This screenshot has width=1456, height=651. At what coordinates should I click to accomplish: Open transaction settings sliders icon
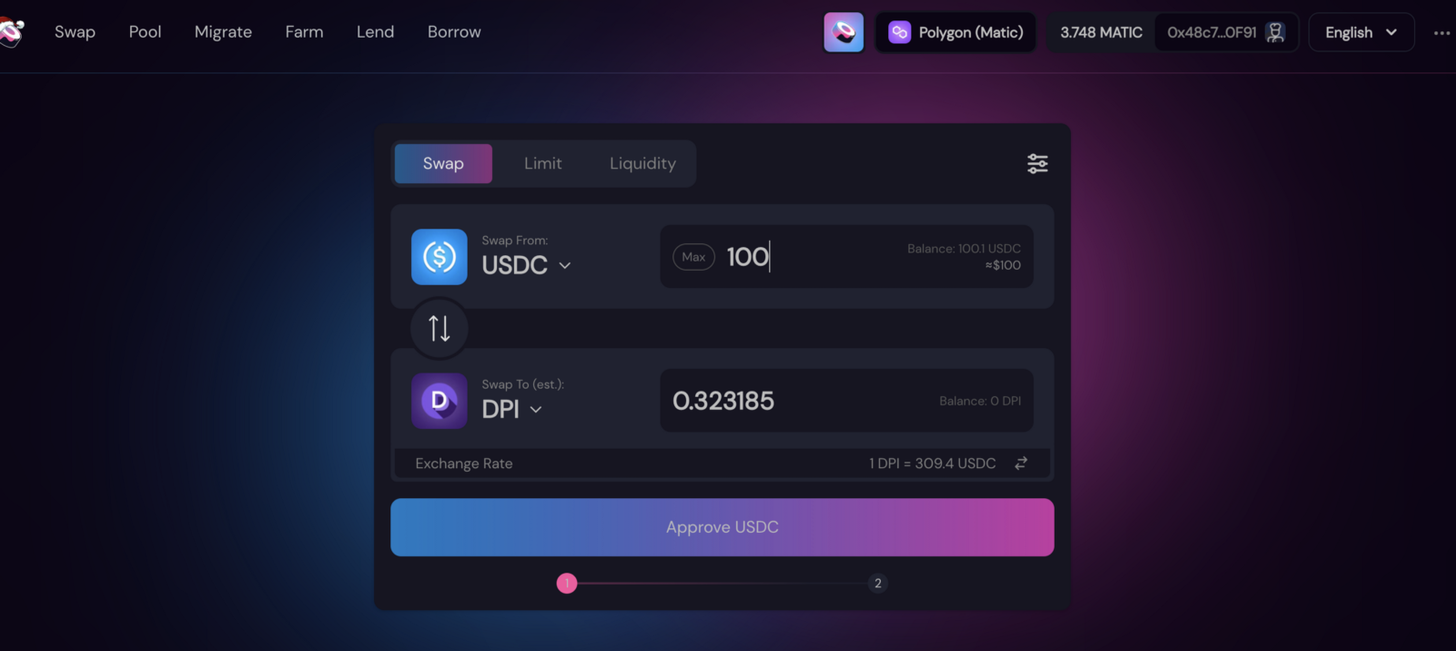point(1037,163)
